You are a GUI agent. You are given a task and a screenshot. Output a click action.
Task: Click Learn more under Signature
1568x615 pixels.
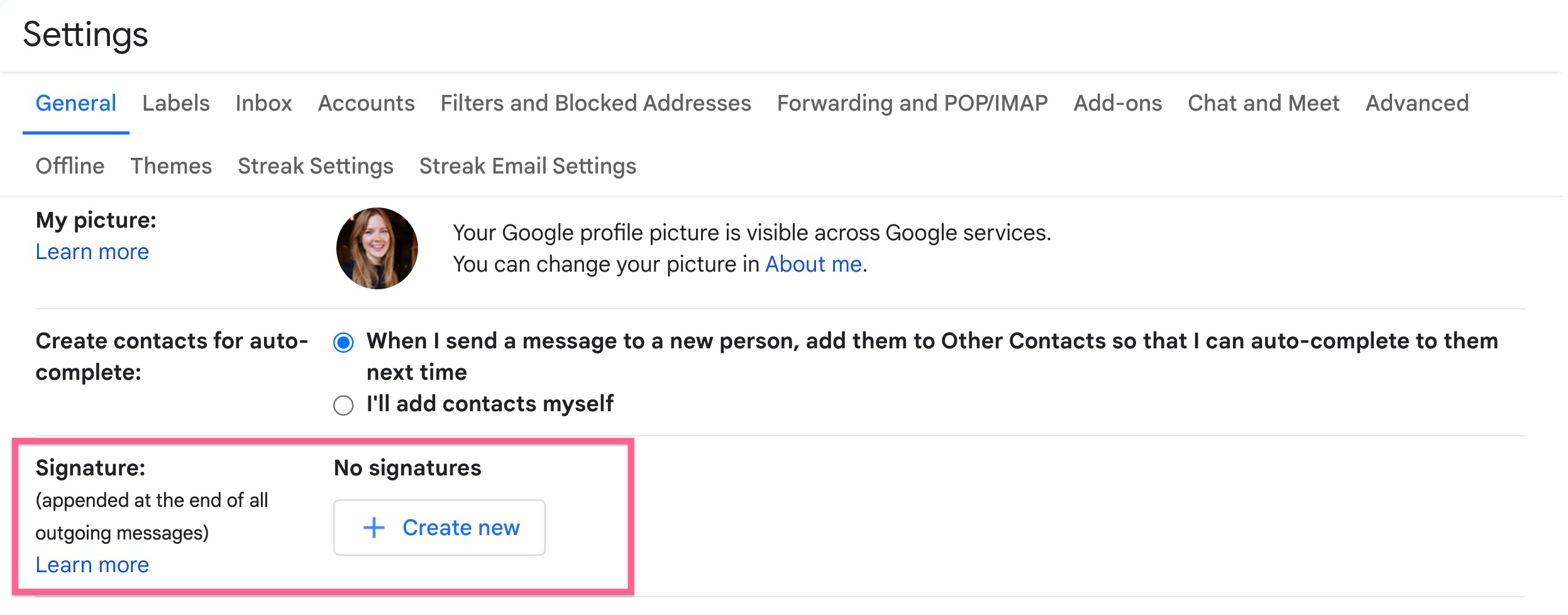93,565
